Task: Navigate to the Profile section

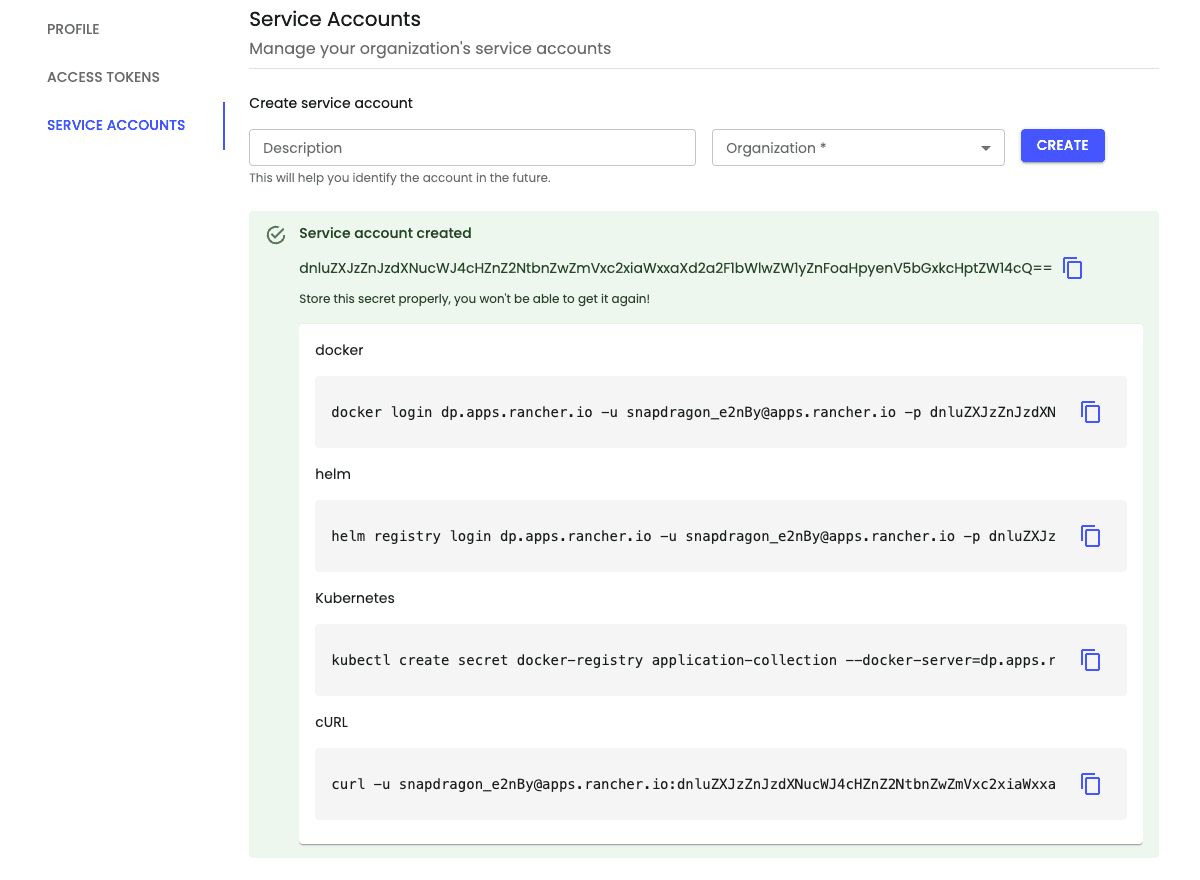Action: click(x=73, y=29)
